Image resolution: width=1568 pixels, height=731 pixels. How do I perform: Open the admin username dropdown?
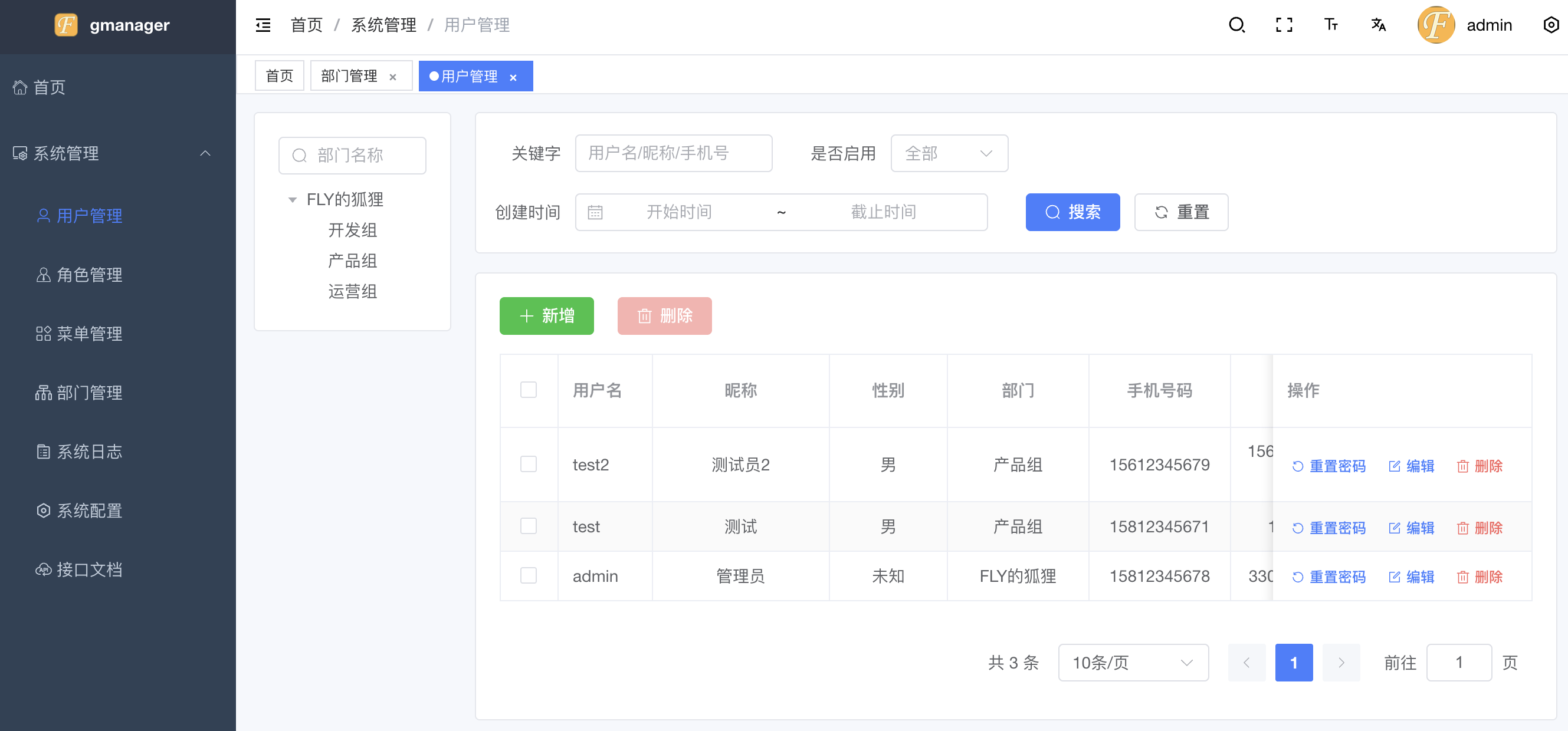point(1489,25)
